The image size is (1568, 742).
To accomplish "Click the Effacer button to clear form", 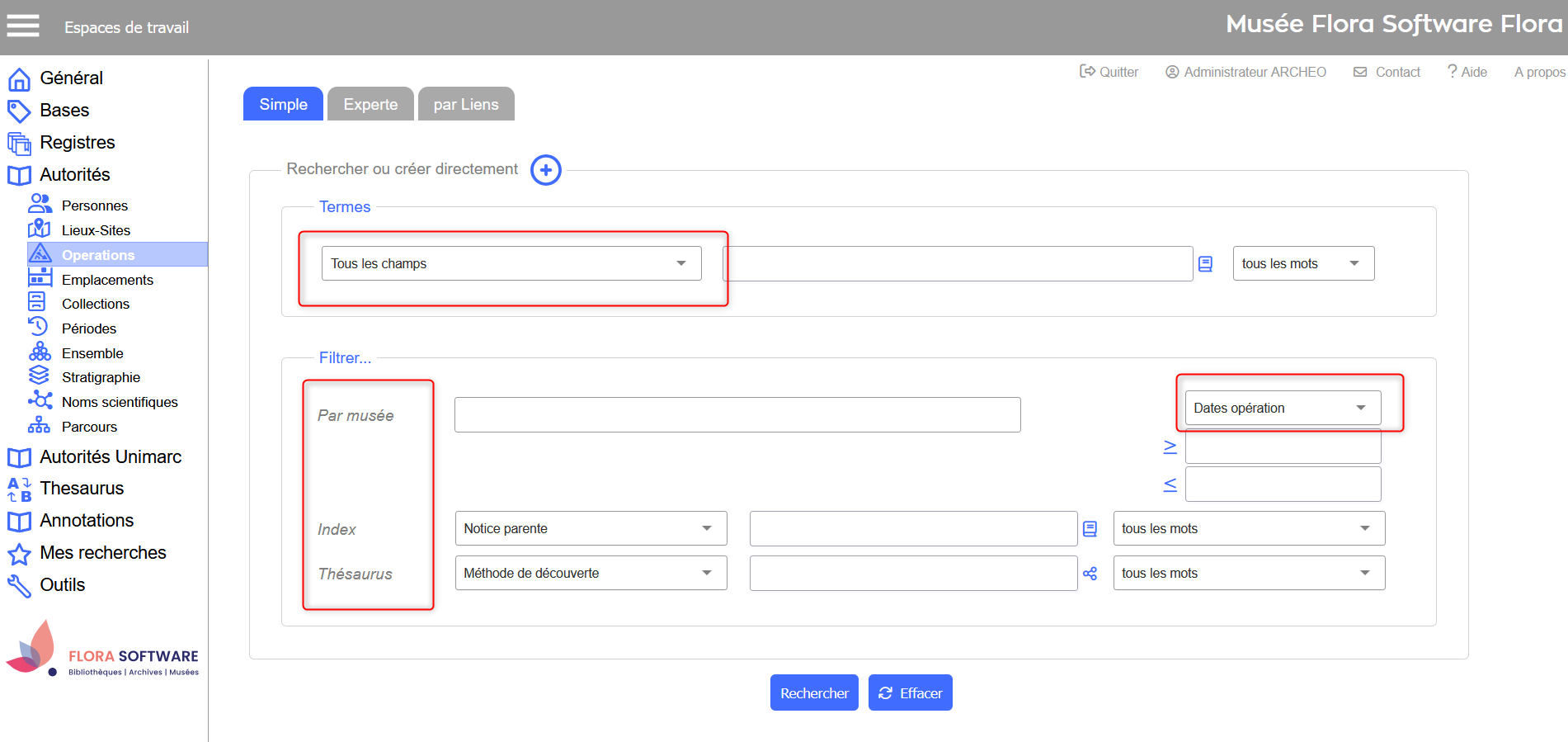I will (910, 692).
